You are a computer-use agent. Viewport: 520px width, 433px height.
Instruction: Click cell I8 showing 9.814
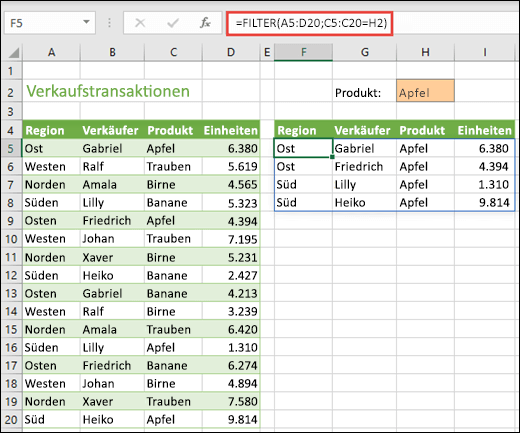[x=484, y=202]
